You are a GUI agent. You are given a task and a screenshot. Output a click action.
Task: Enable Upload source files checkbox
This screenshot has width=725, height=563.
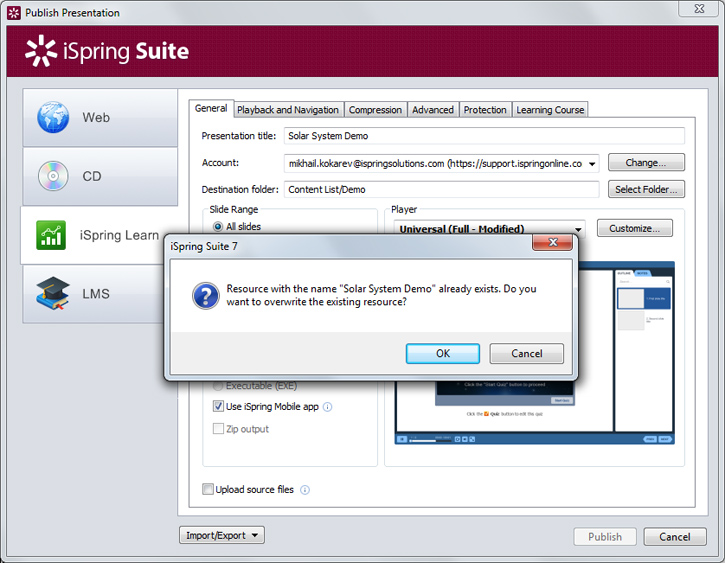(208, 489)
